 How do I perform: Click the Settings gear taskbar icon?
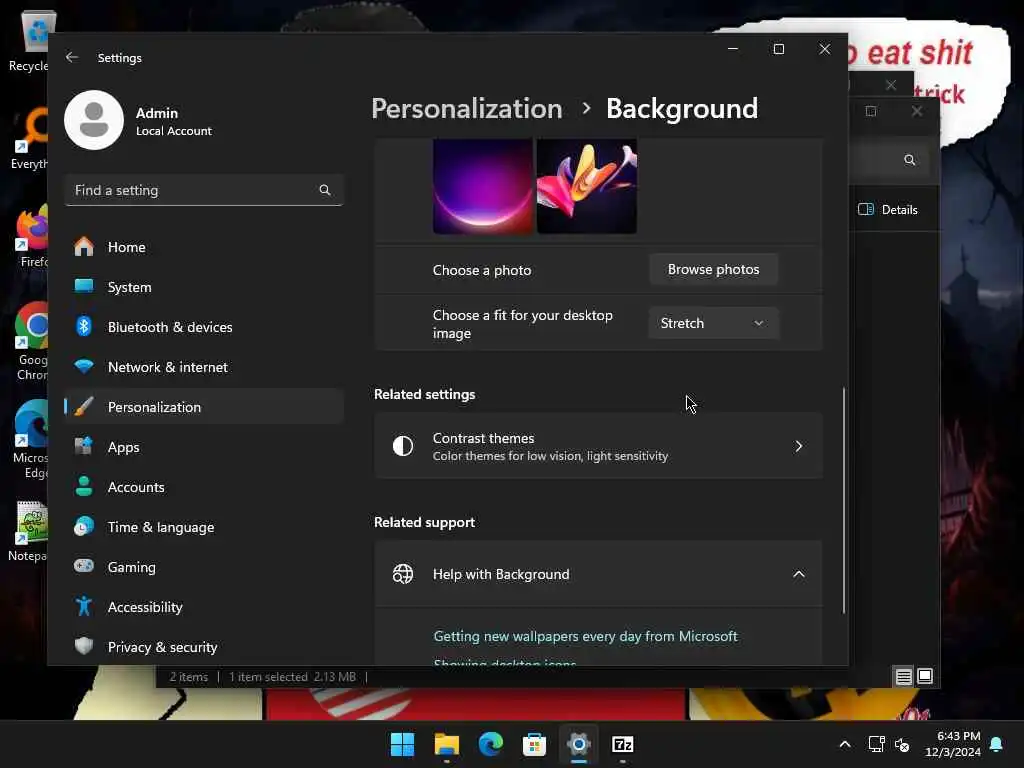[x=579, y=744]
